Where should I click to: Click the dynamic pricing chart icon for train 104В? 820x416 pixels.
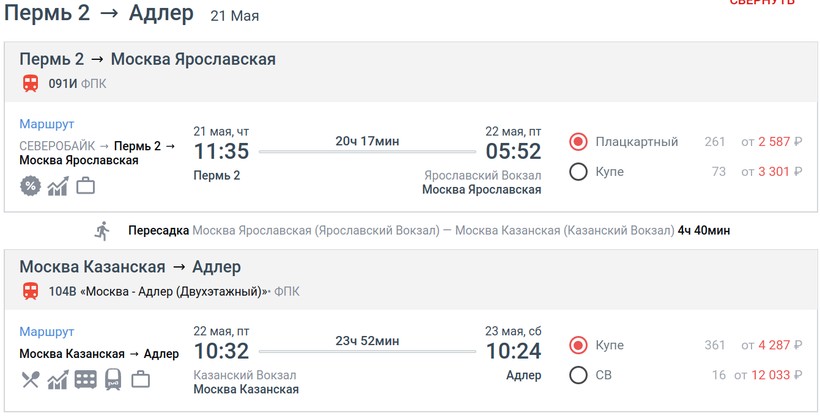click(58, 380)
